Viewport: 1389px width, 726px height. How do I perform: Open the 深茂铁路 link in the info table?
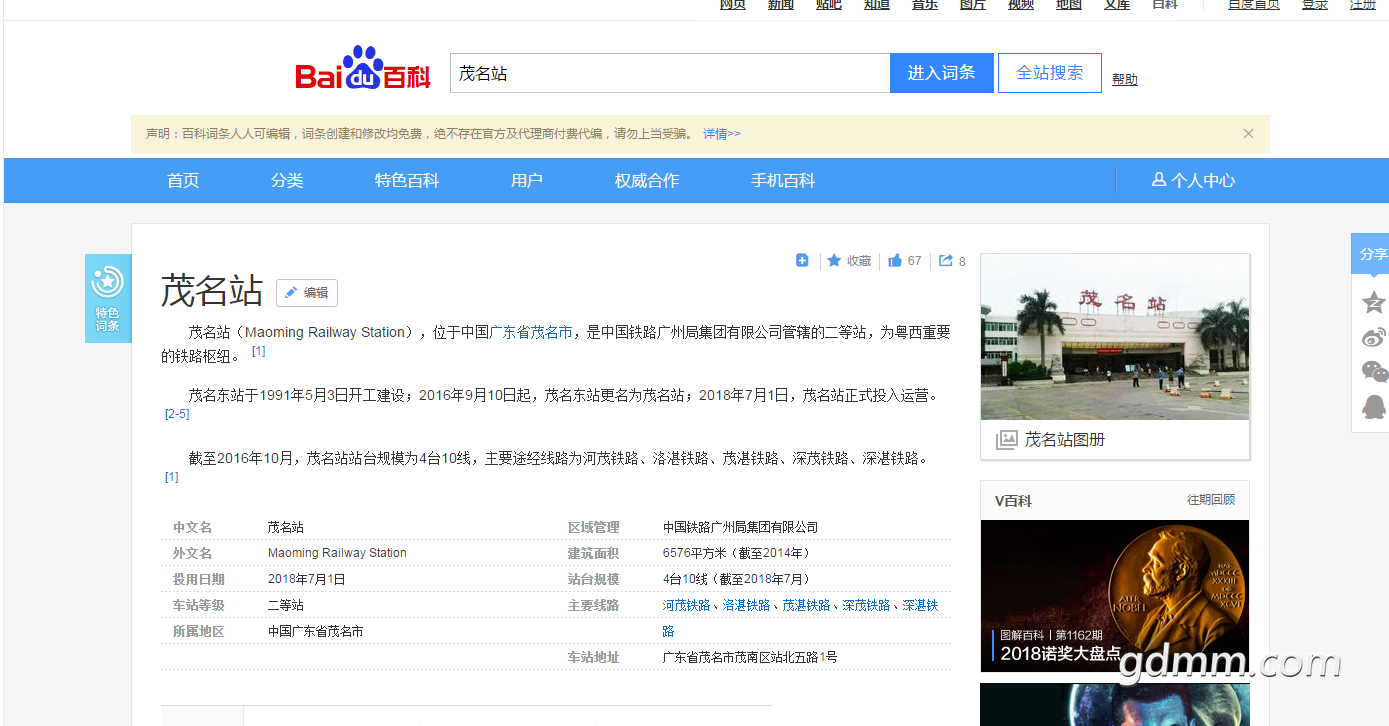pos(866,605)
